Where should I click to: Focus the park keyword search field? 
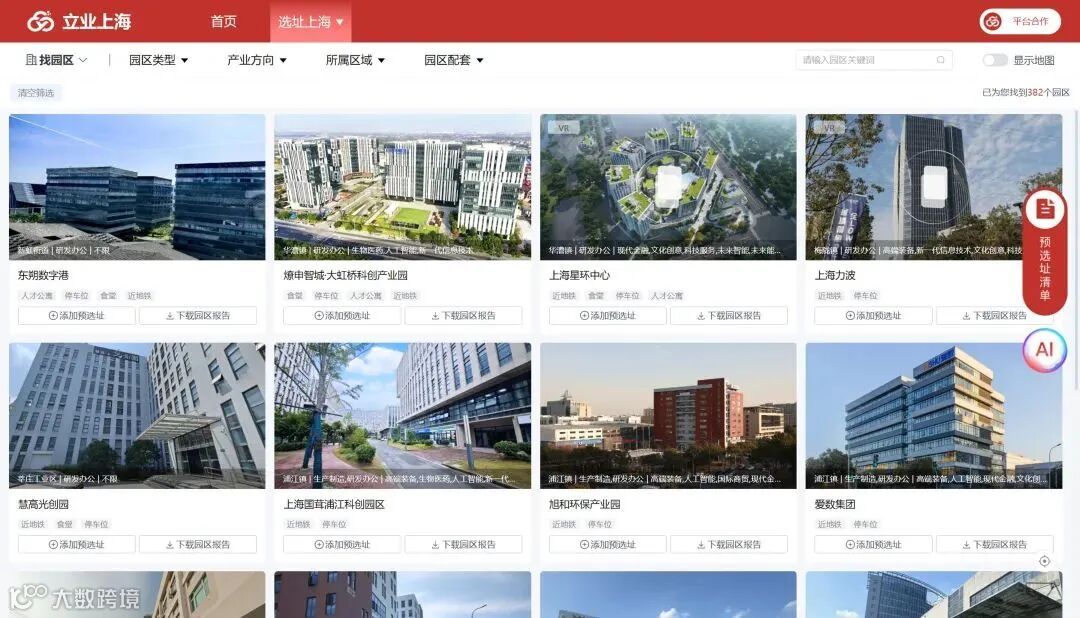pos(874,60)
